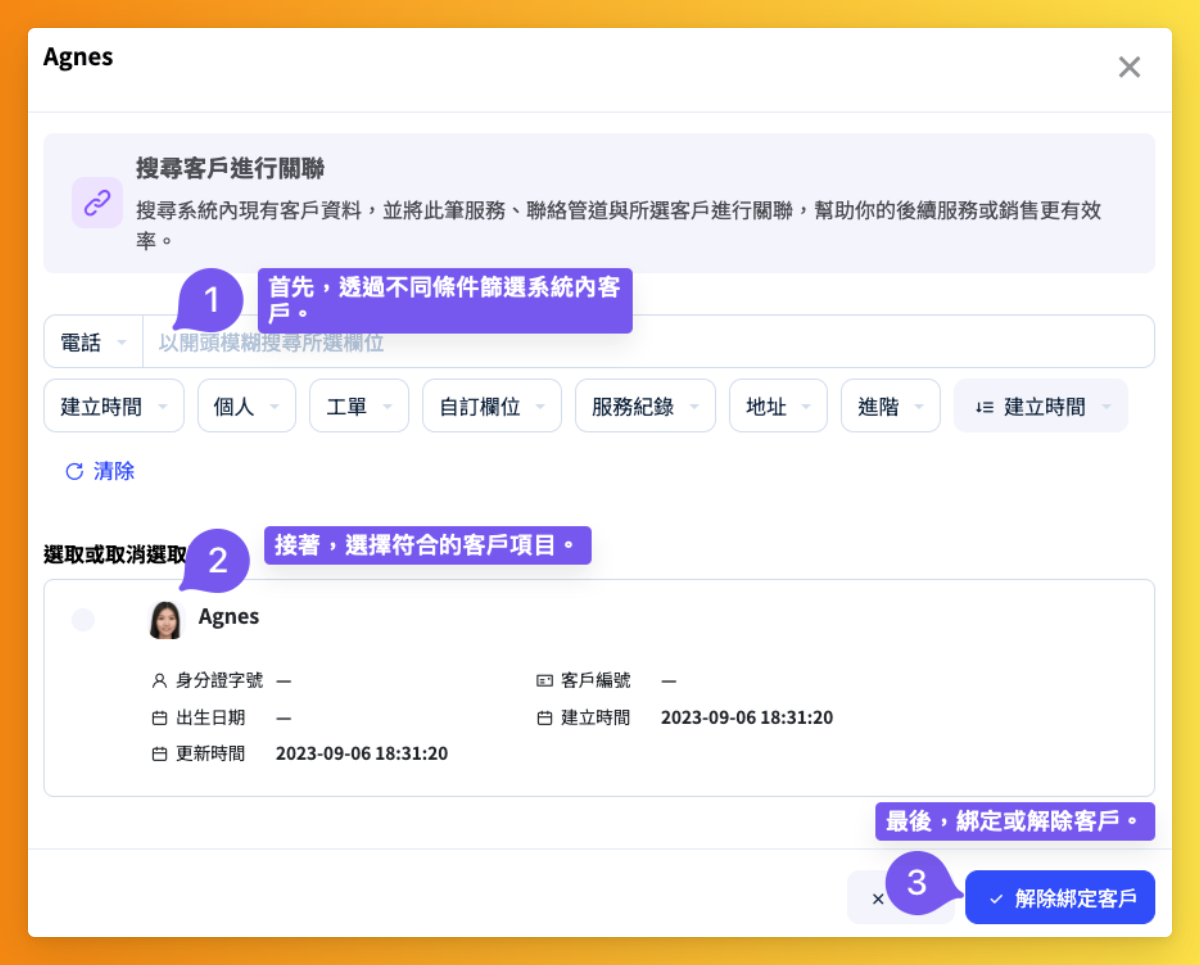The height and width of the screenshot is (965, 1200).
Task: Open the 電話 search field dropdown
Action: pyautogui.click(x=93, y=343)
